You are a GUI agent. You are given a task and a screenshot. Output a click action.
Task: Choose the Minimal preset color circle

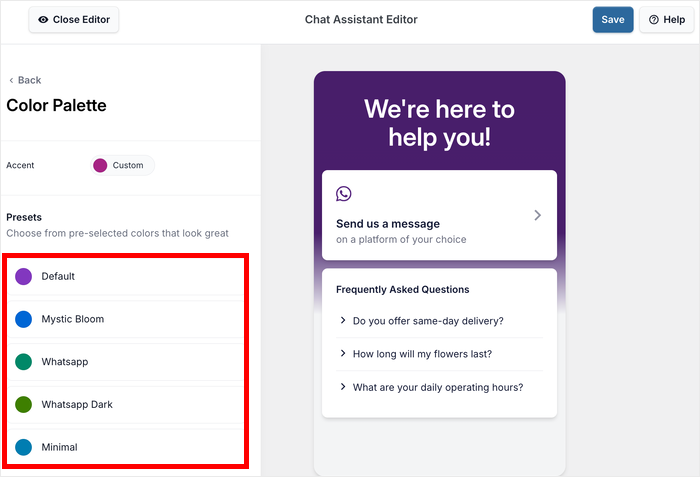point(24,447)
